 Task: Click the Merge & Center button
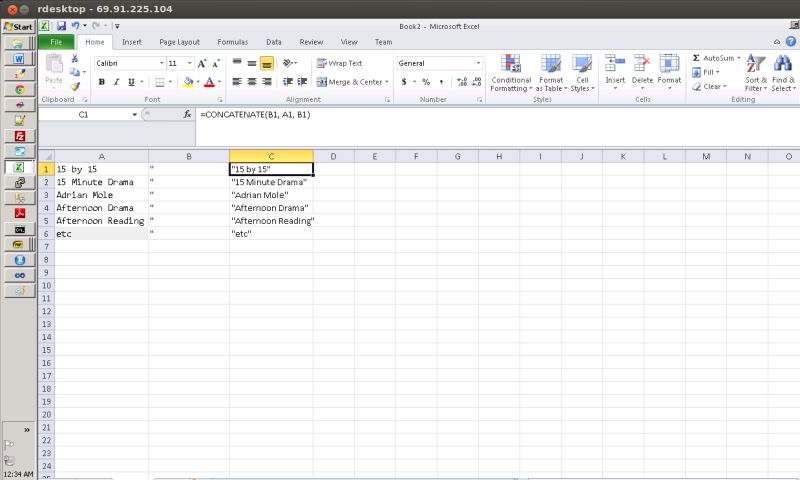coord(349,82)
